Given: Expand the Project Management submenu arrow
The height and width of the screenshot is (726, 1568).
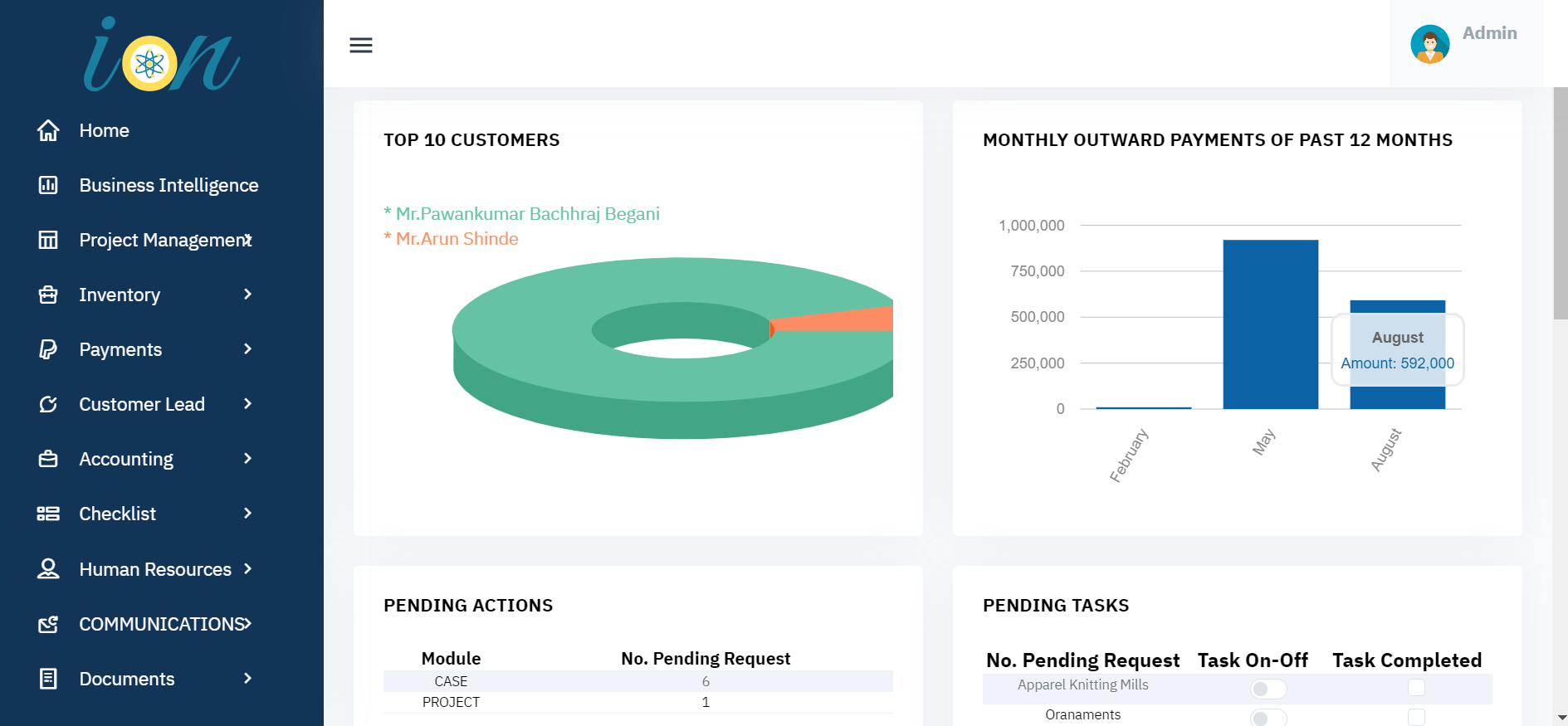Looking at the screenshot, I should [247, 240].
